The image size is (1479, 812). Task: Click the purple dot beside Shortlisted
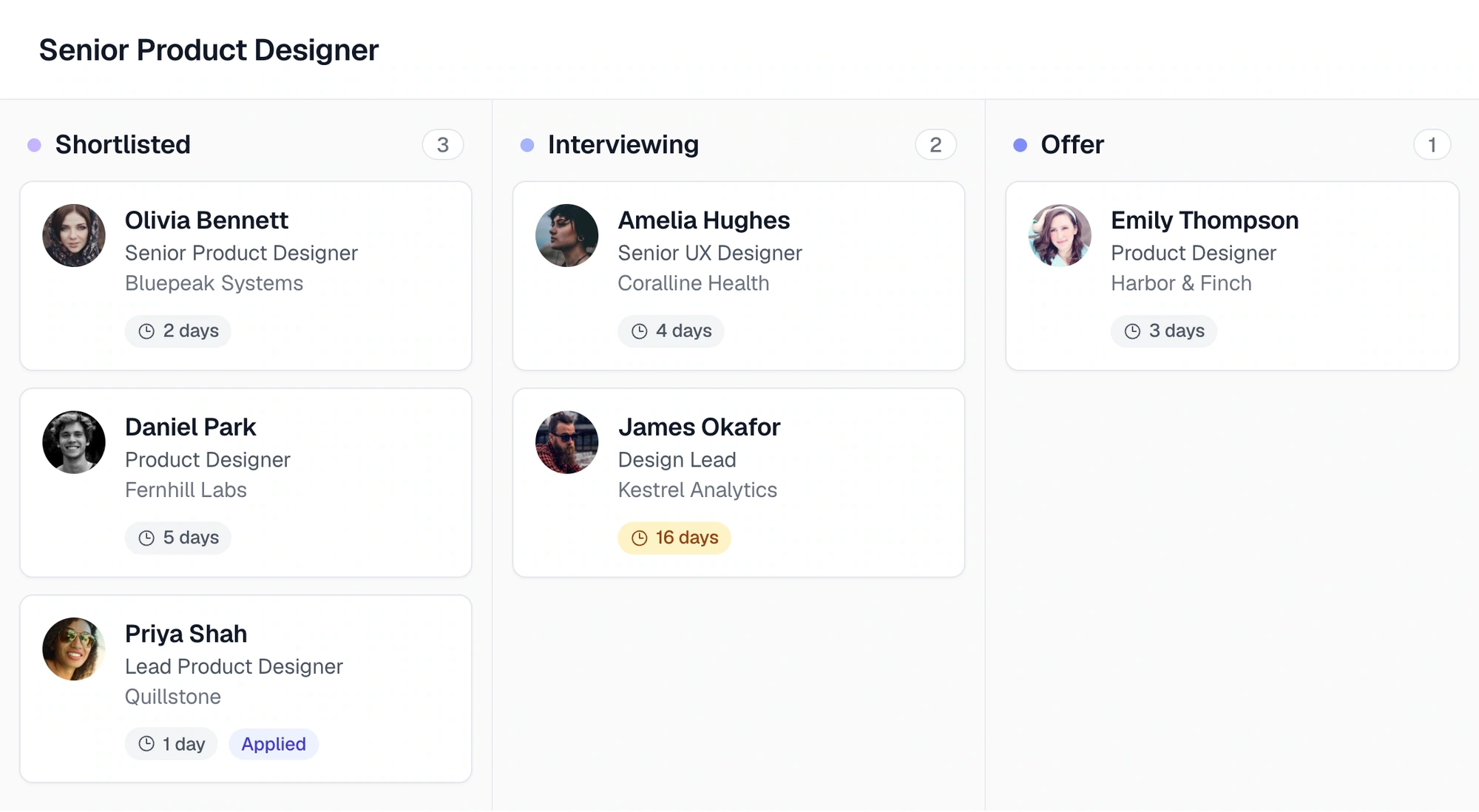(34, 145)
